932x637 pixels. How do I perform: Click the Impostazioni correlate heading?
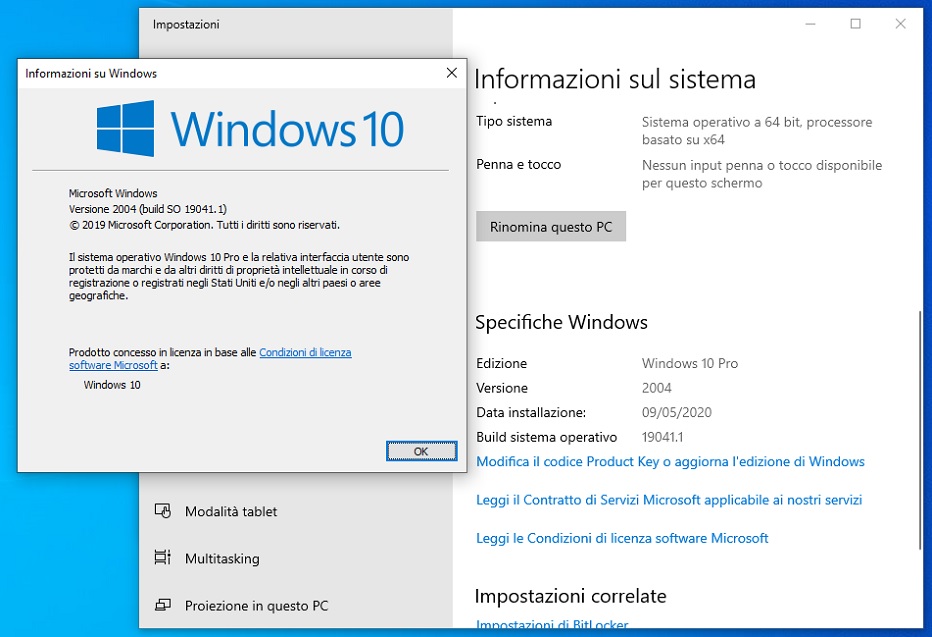pos(570,596)
